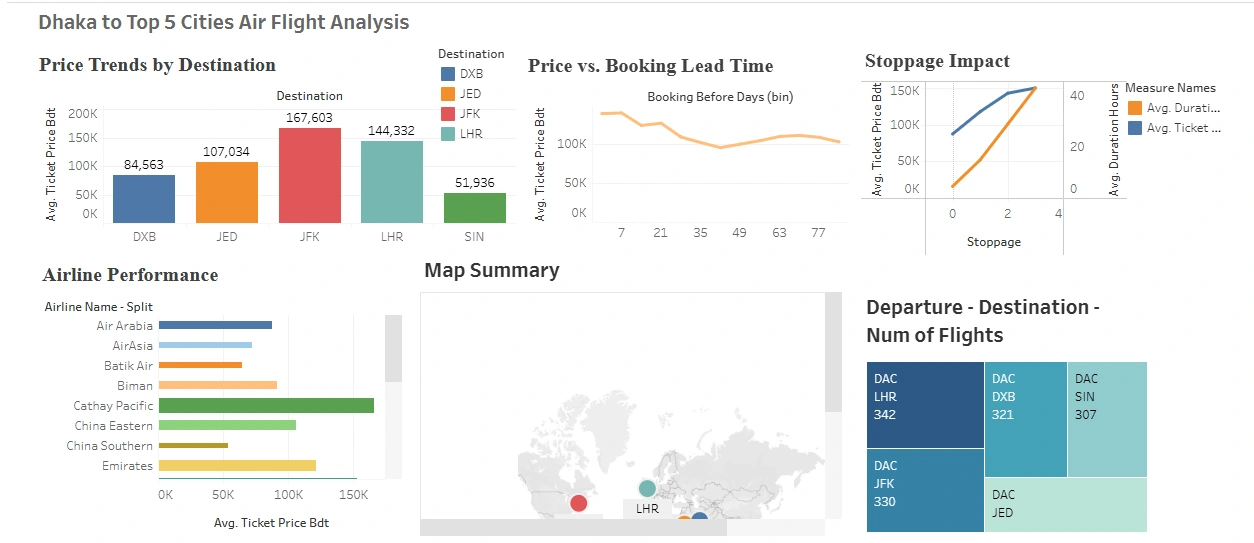Select the JFK bar showing 167,603
Image resolution: width=1254 pixels, height=543 pixels.
click(x=309, y=175)
